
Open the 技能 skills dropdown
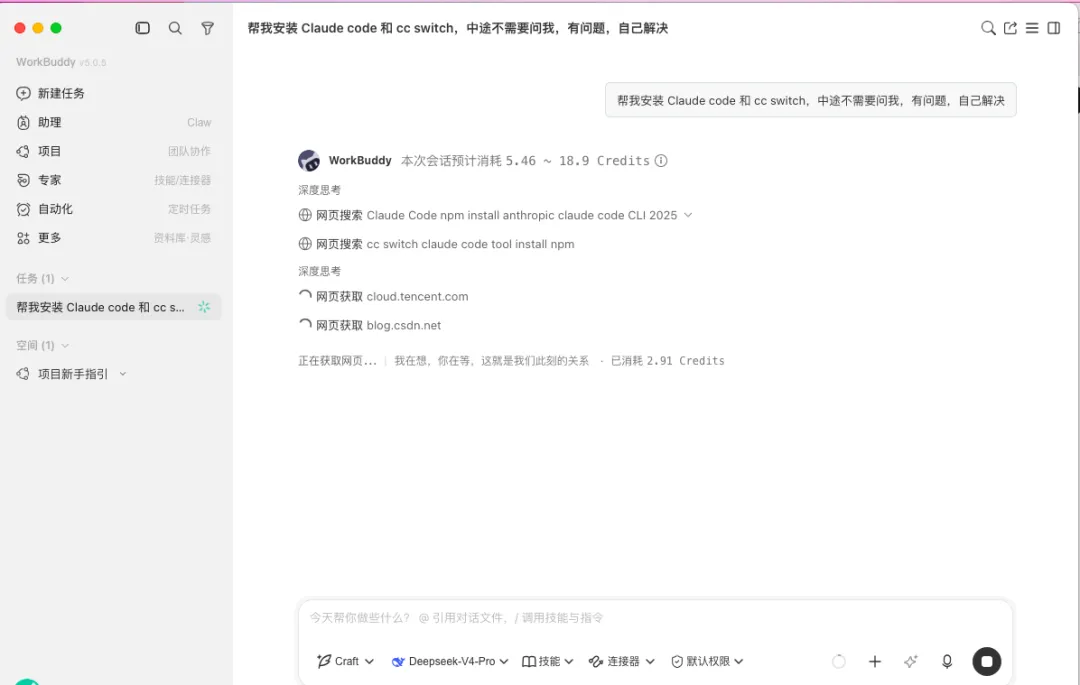coord(548,662)
